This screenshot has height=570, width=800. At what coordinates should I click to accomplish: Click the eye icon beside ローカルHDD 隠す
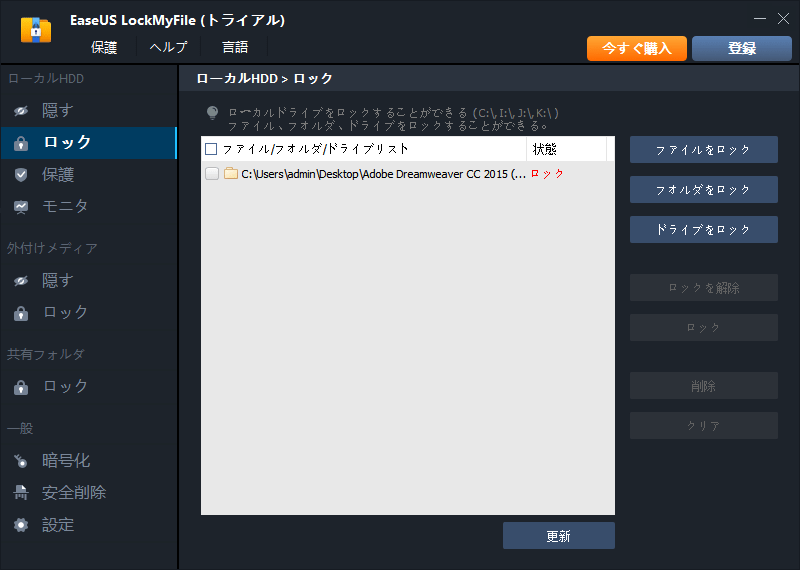(21, 111)
